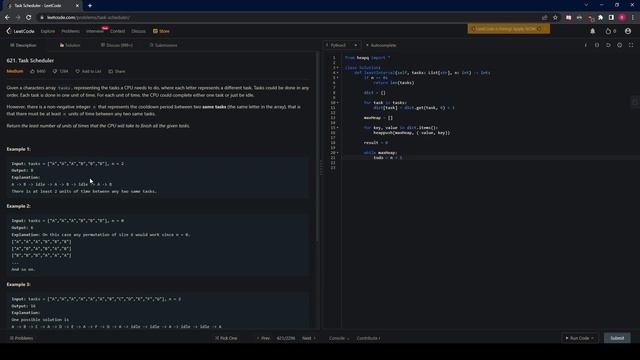The image size is (640, 360).
Task: Open the Contest navigation item
Action: click(117, 31)
